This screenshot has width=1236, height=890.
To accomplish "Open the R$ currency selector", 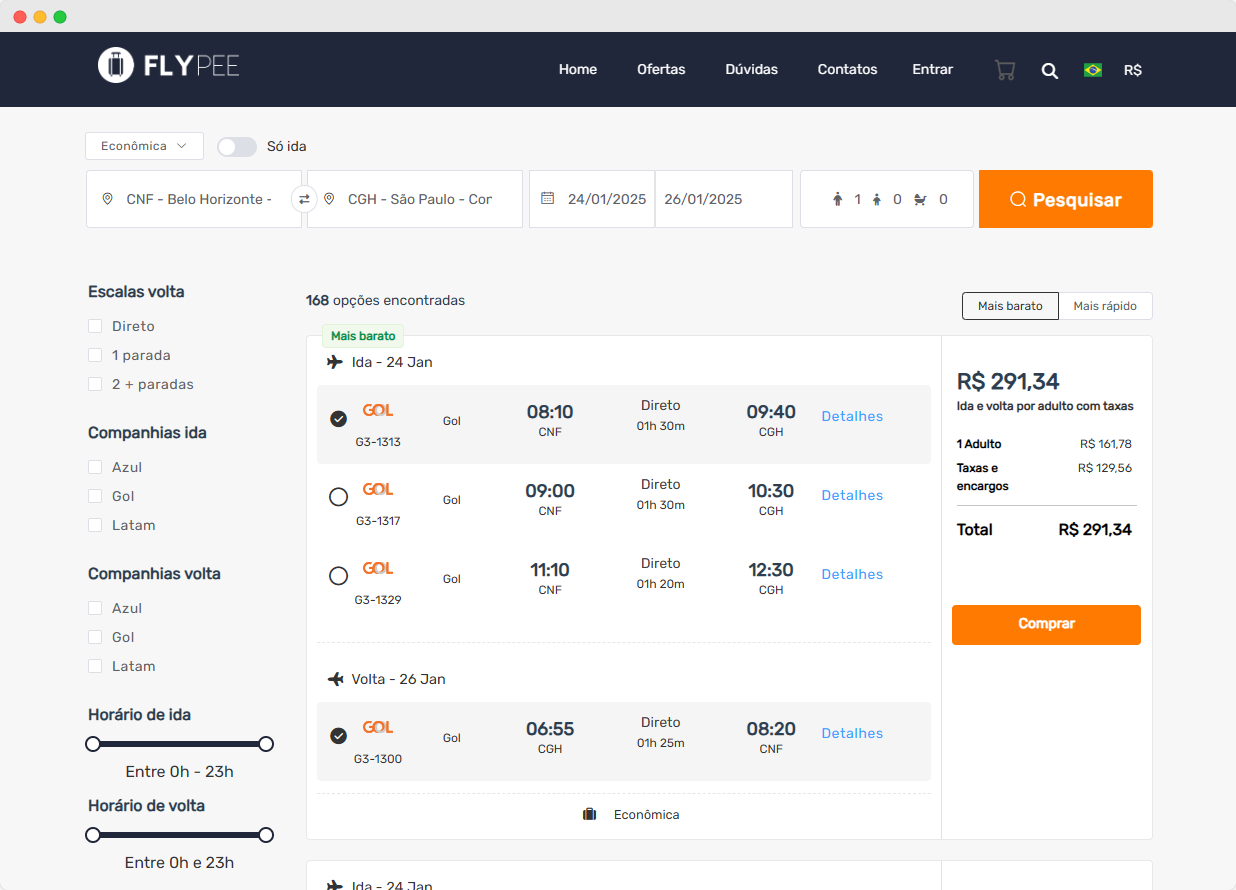I will click(1132, 70).
